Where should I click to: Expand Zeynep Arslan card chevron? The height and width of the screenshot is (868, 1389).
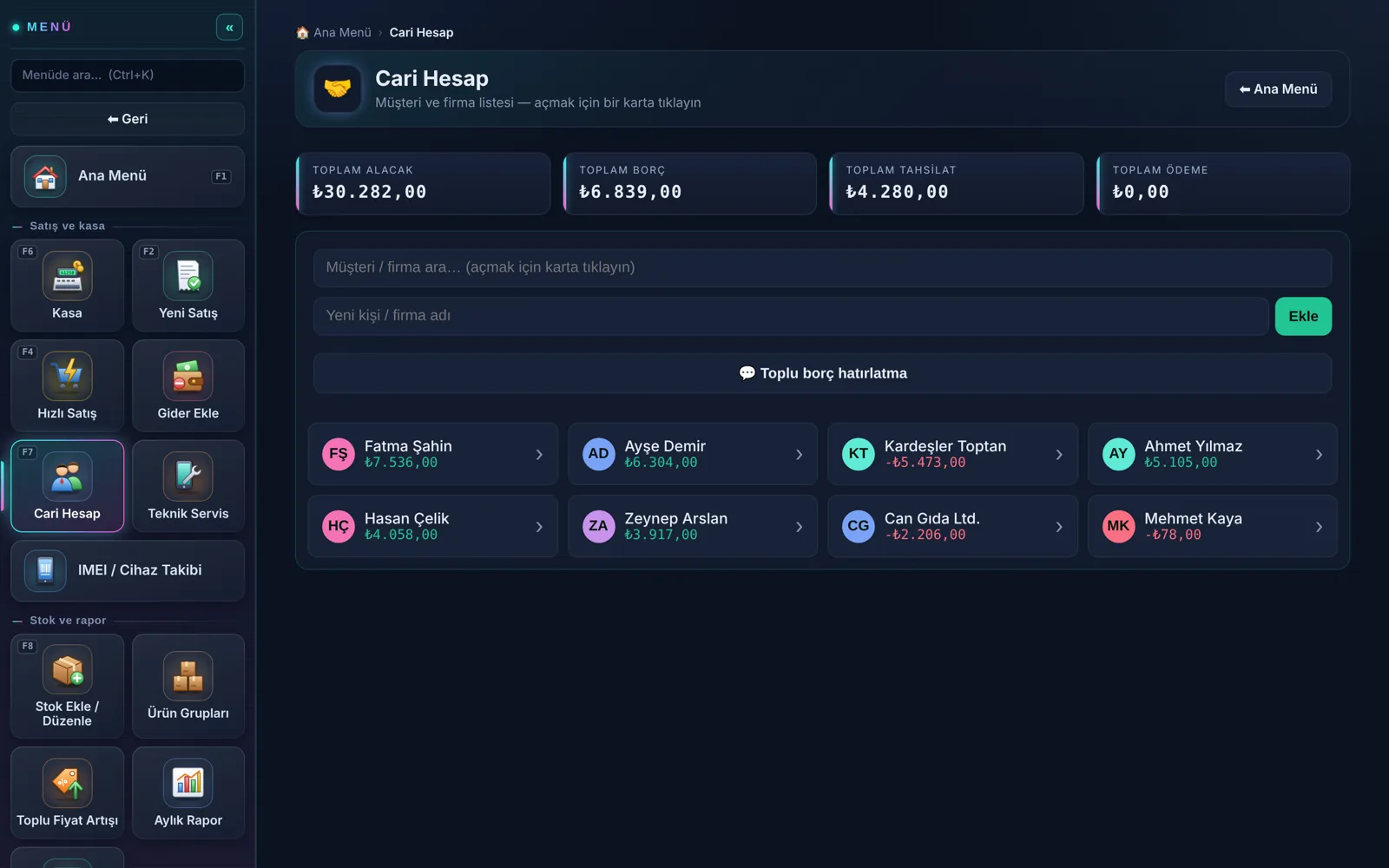(x=799, y=527)
